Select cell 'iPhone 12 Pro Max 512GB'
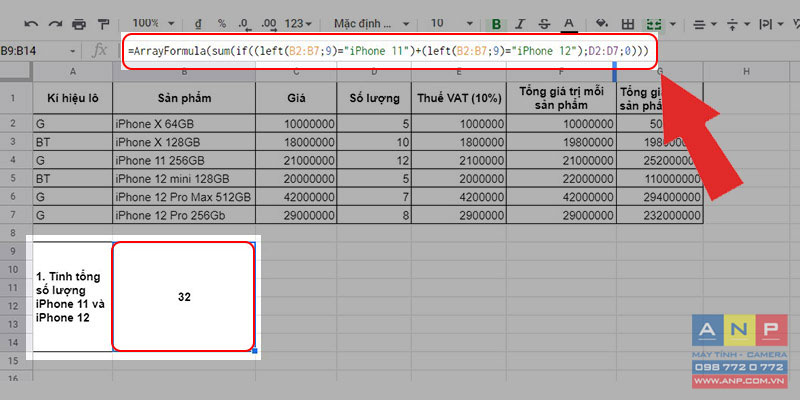The image size is (800, 400). [184, 197]
